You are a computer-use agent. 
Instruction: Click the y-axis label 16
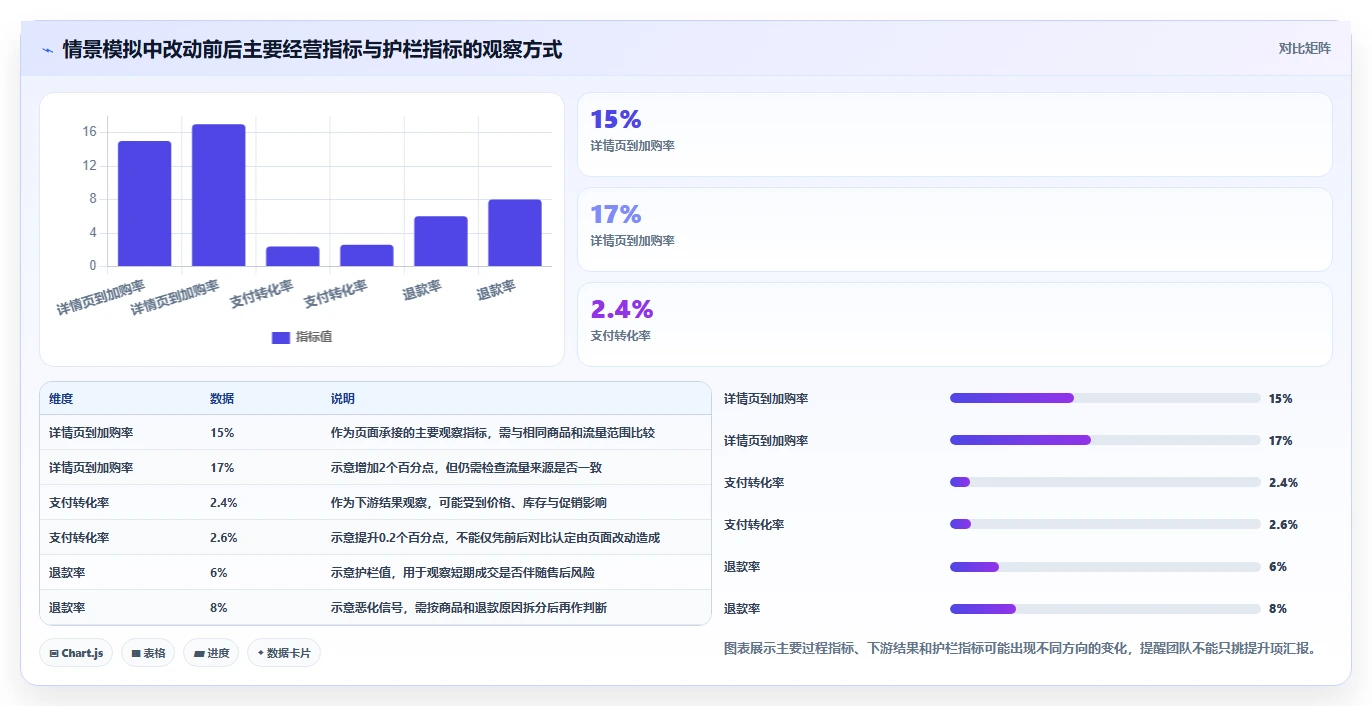click(x=89, y=132)
